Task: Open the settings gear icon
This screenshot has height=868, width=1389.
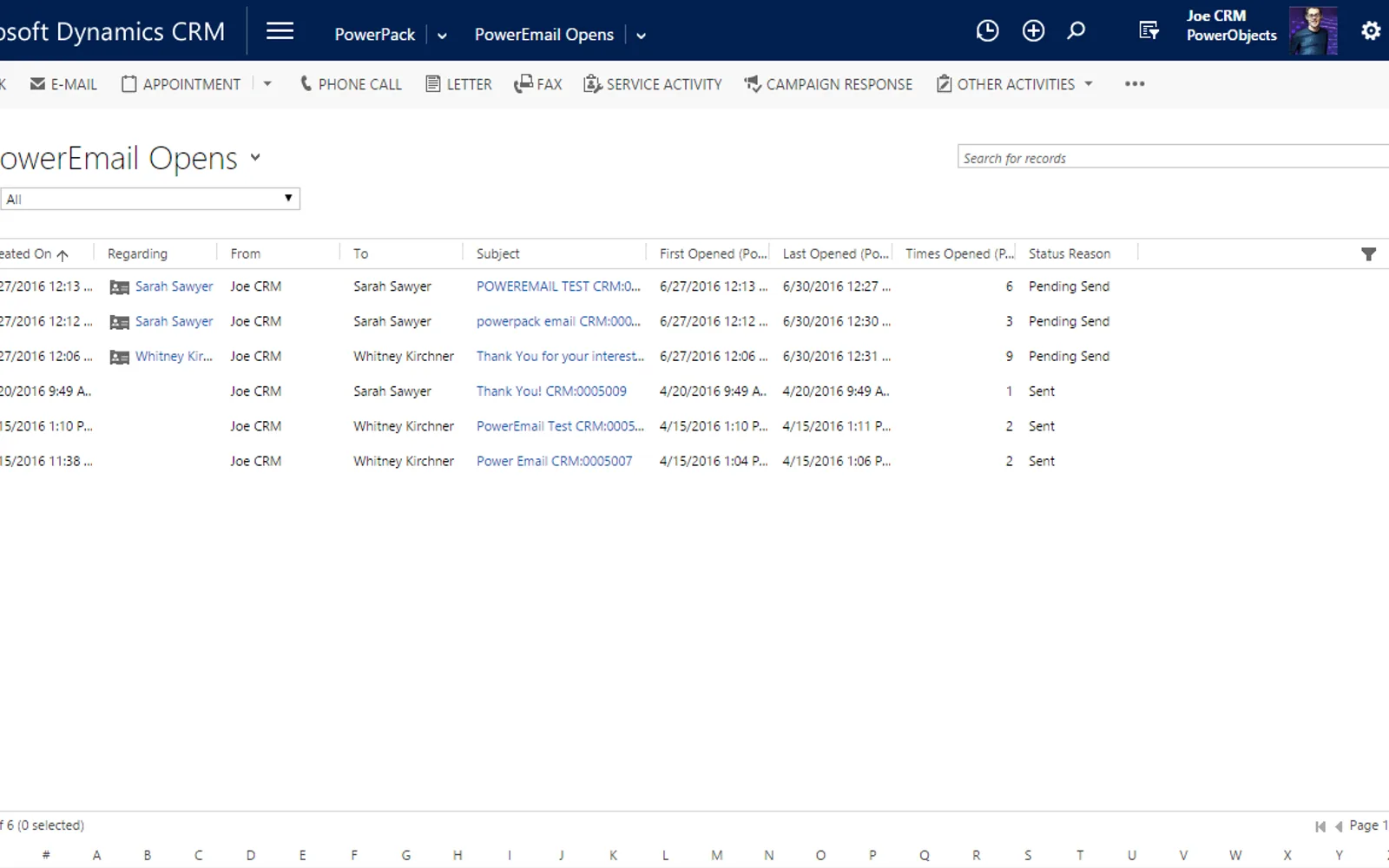Action: tap(1371, 31)
